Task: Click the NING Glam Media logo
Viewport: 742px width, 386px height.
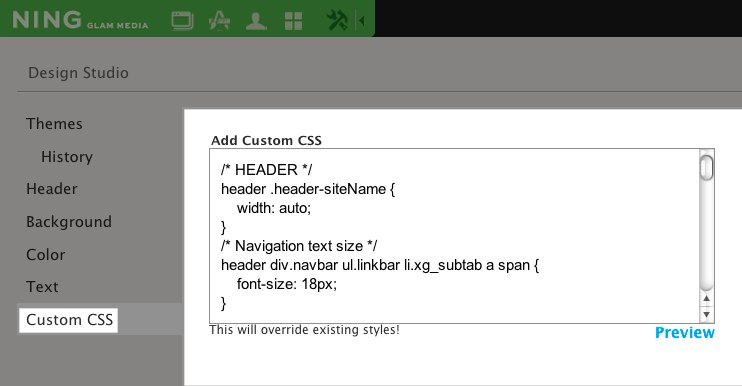Action: point(80,20)
